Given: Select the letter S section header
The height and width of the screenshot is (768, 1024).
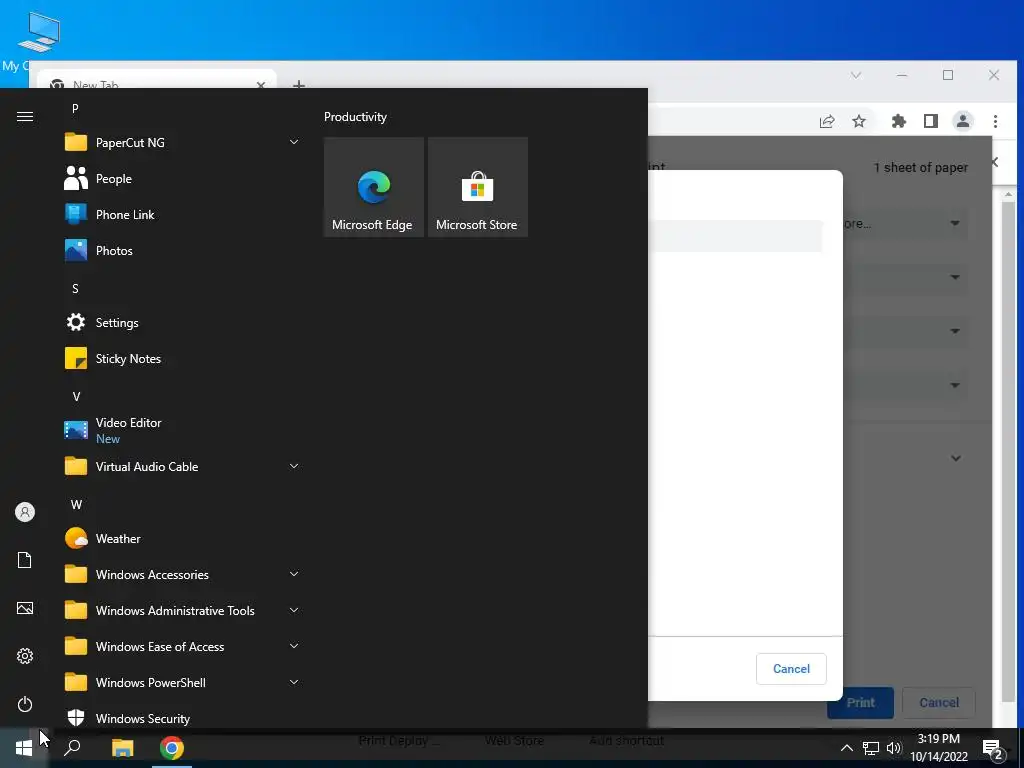Looking at the screenshot, I should tap(75, 289).
